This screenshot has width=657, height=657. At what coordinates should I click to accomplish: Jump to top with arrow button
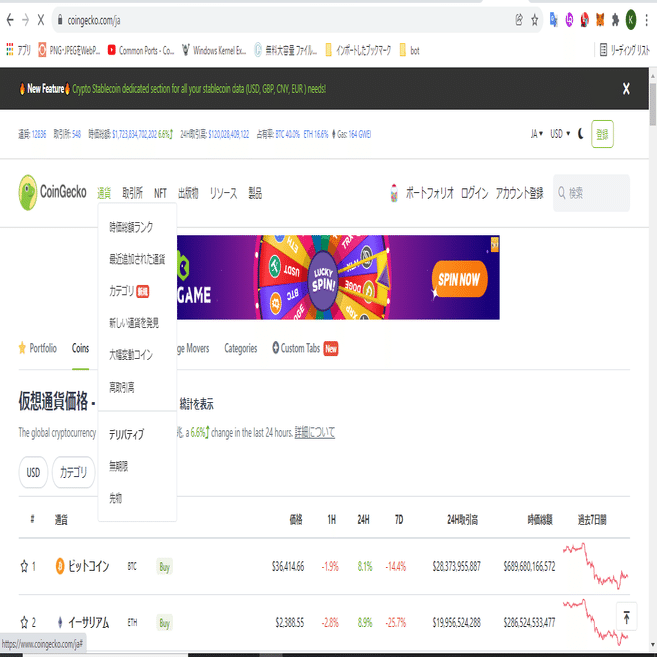click(x=626, y=617)
